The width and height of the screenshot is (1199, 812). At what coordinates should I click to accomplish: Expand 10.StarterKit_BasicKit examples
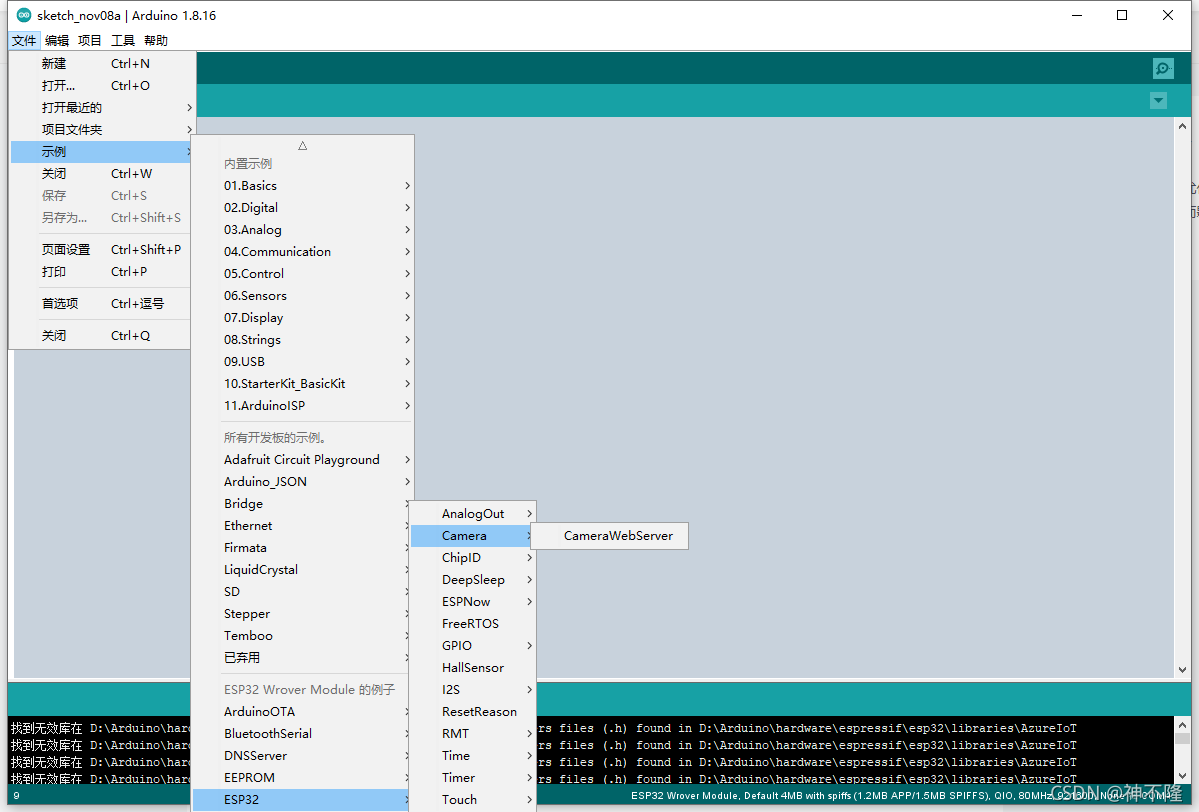pyautogui.click(x=302, y=384)
